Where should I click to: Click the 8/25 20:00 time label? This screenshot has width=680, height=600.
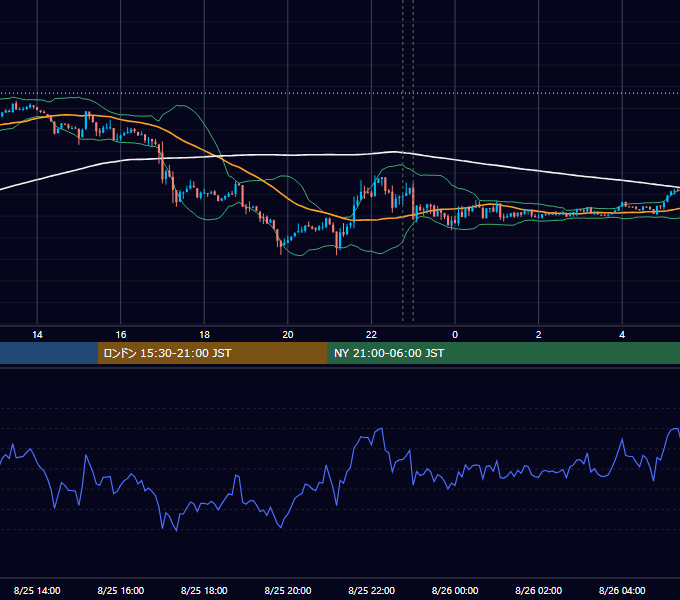pyautogui.click(x=288, y=590)
